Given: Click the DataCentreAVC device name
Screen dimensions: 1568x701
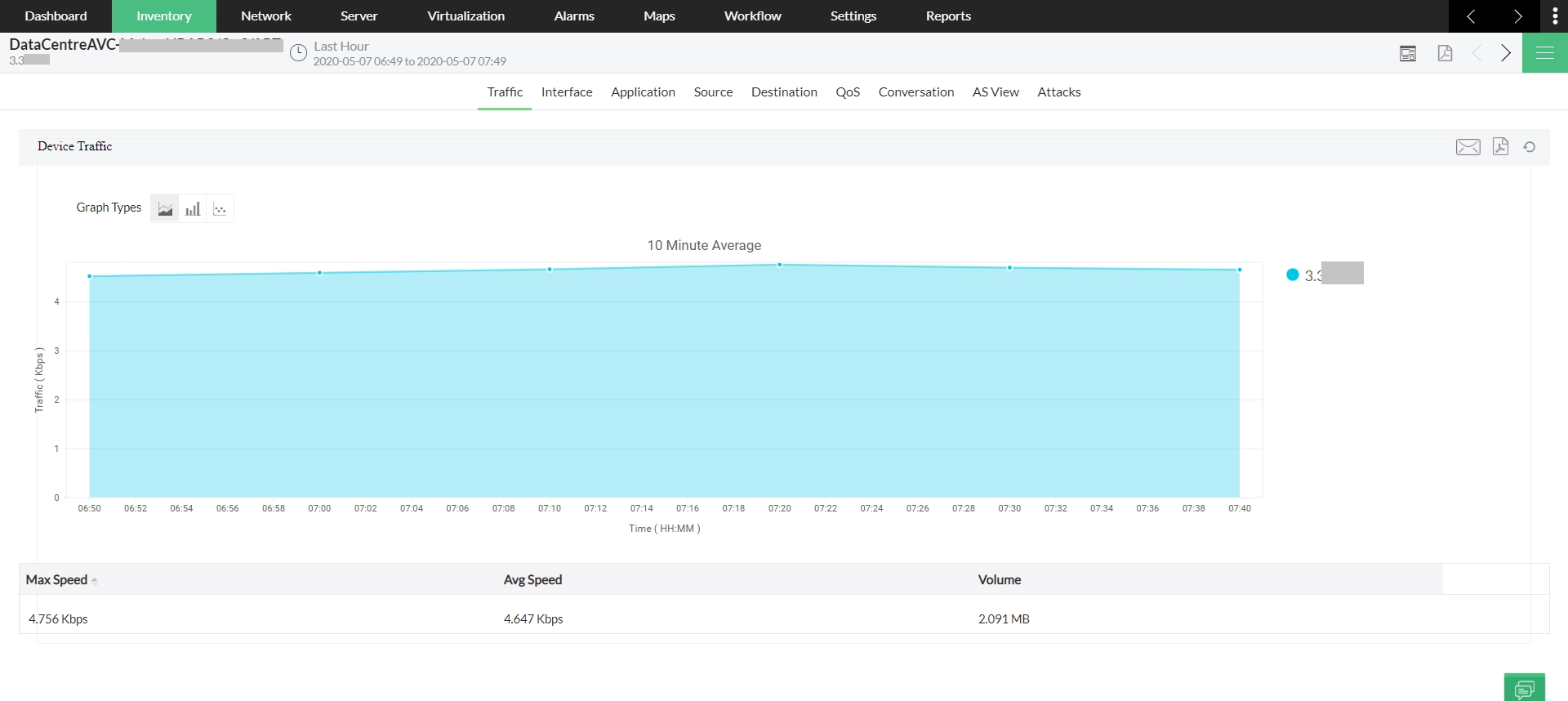Looking at the screenshot, I should [x=64, y=45].
